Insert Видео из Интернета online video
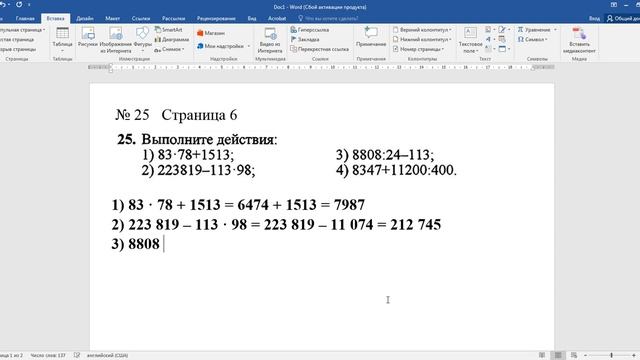640x360 pixels. pyautogui.click(x=270, y=40)
